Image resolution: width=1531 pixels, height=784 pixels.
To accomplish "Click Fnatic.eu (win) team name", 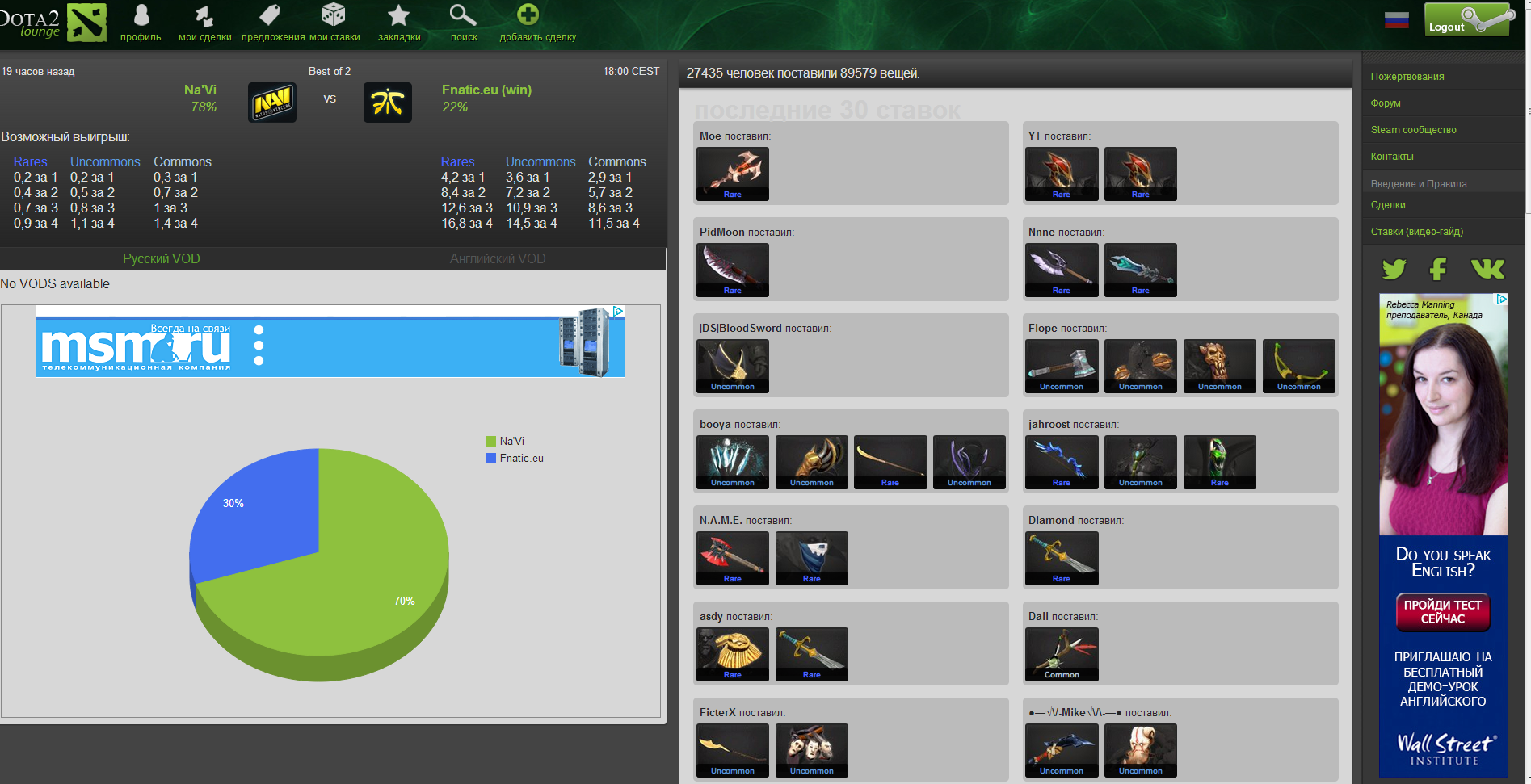I will click(486, 90).
